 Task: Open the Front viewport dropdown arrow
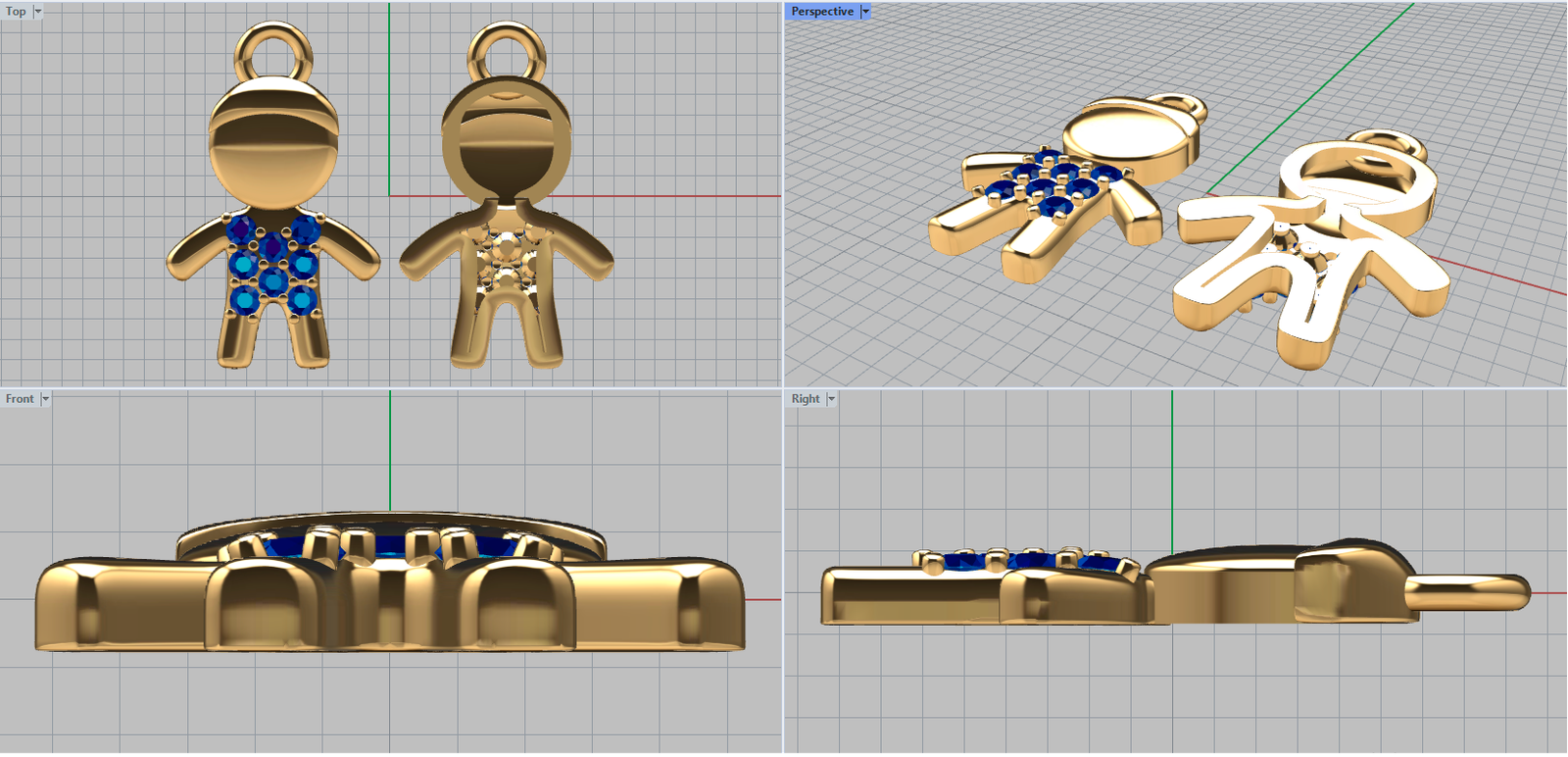(x=45, y=399)
